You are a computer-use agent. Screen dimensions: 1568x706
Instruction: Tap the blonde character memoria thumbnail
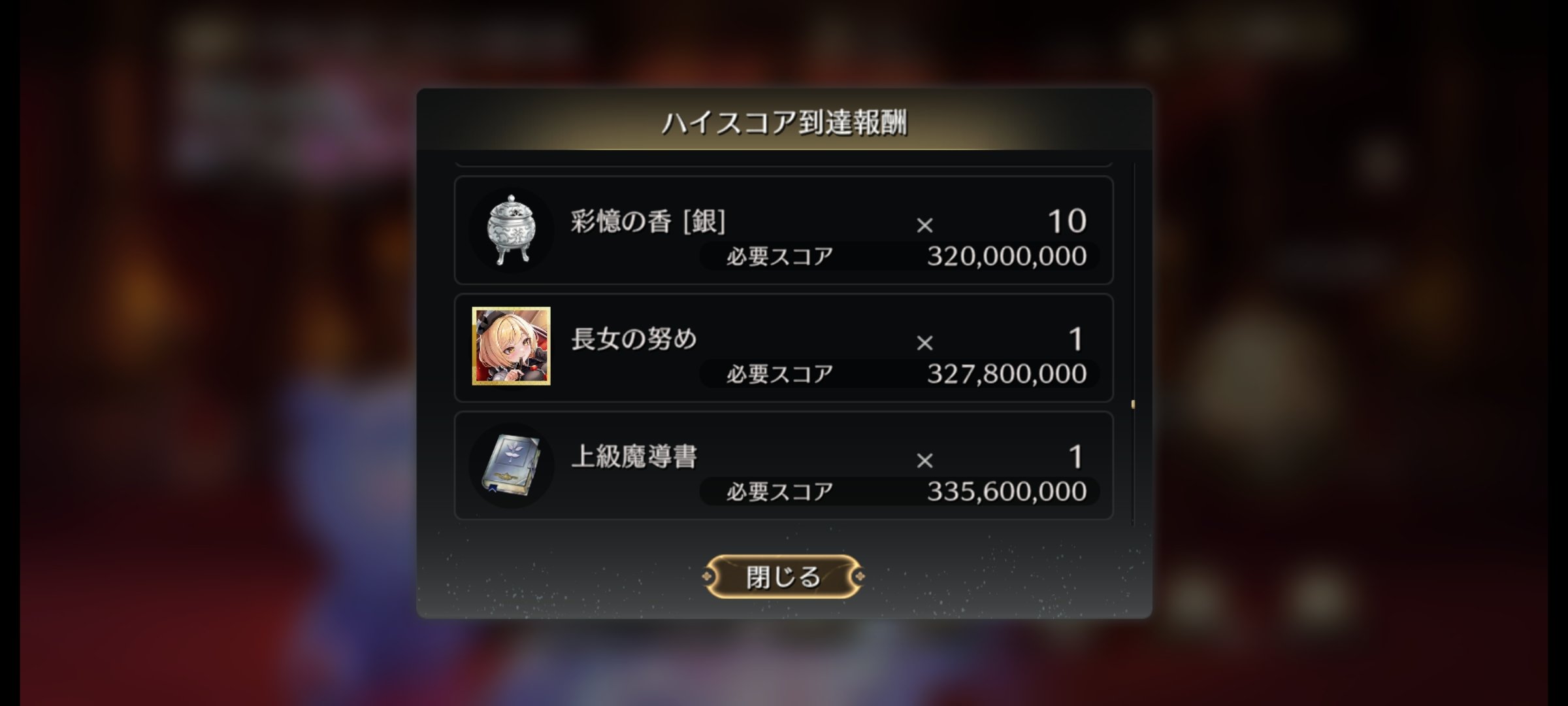(x=511, y=346)
